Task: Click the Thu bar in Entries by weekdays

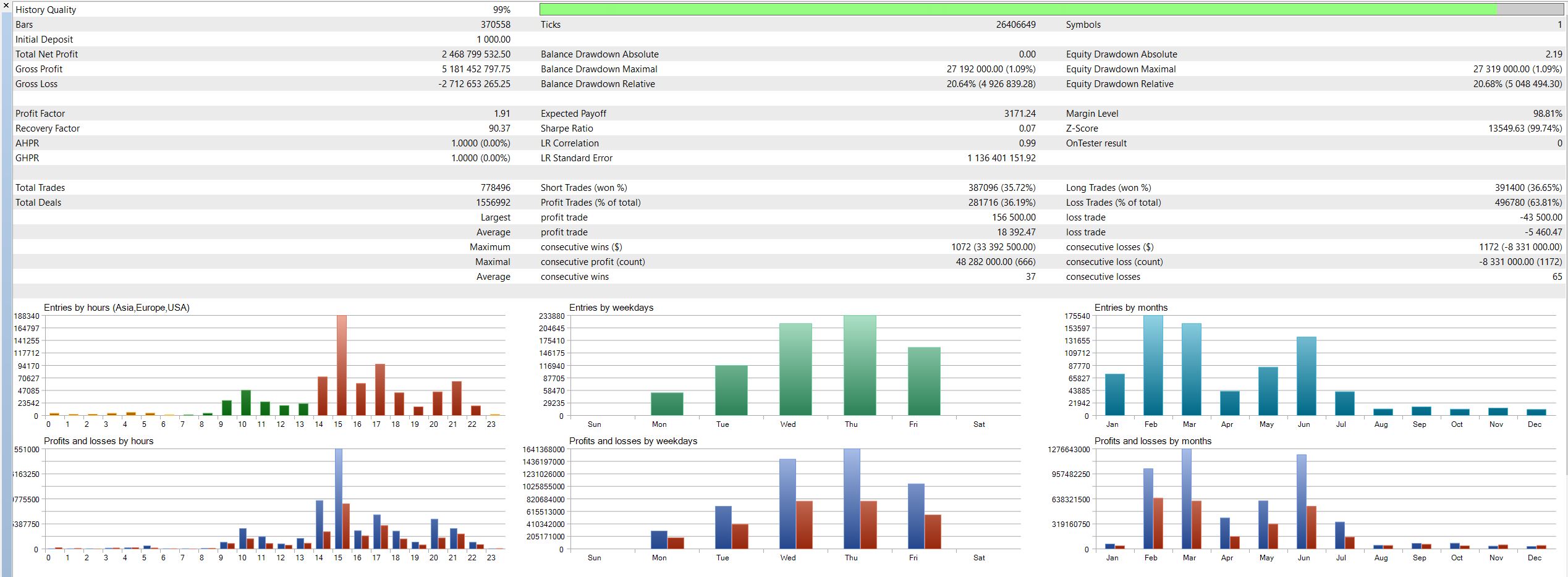Action: pos(860,365)
